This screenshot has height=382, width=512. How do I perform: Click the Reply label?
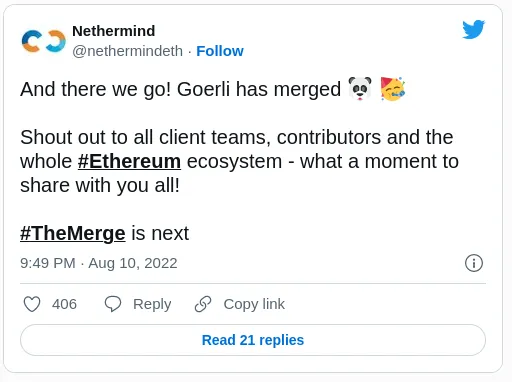[152, 304]
